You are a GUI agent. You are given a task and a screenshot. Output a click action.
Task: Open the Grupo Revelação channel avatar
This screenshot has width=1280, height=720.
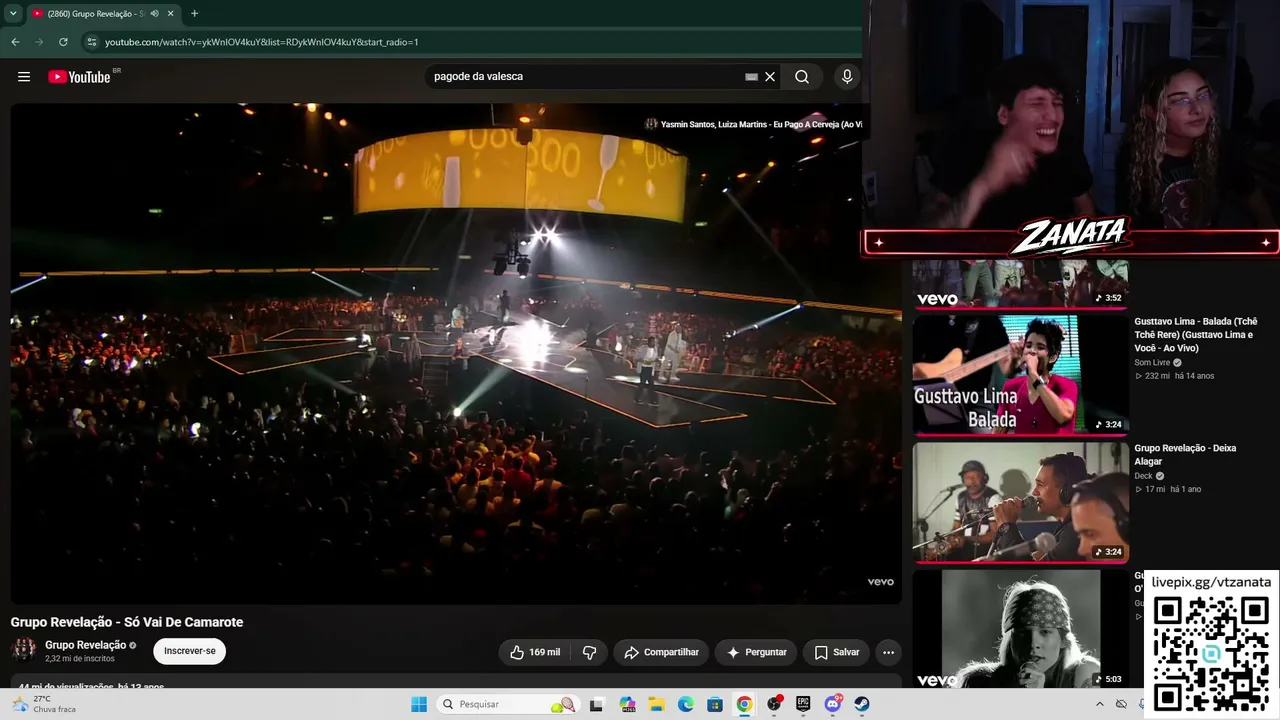tap(24, 649)
